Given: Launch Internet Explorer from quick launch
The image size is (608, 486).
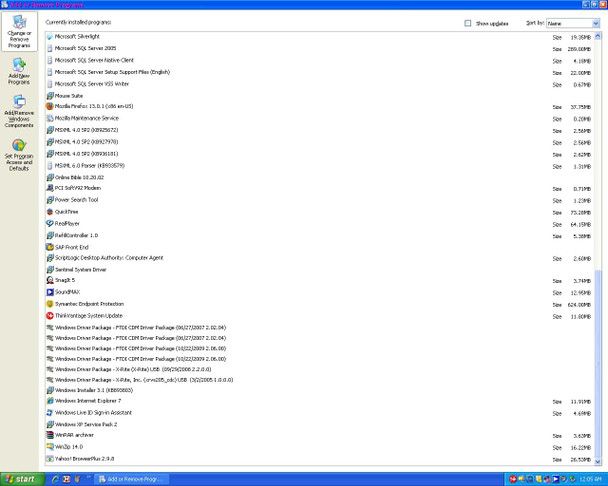Looking at the screenshot, I should pos(55,479).
